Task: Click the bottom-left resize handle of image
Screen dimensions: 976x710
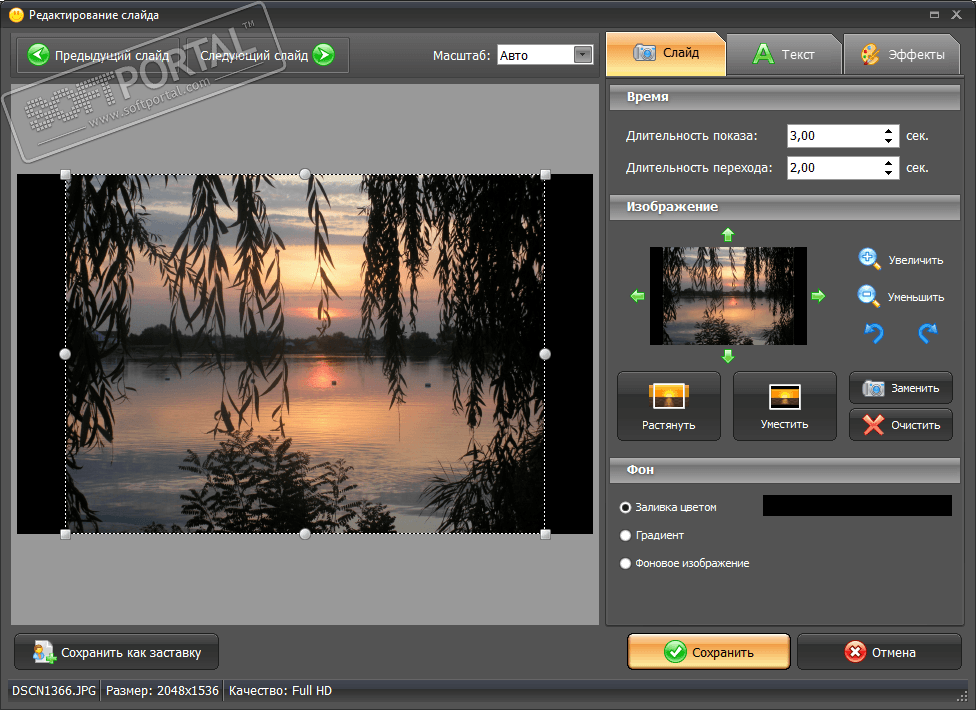Action: click(x=65, y=534)
